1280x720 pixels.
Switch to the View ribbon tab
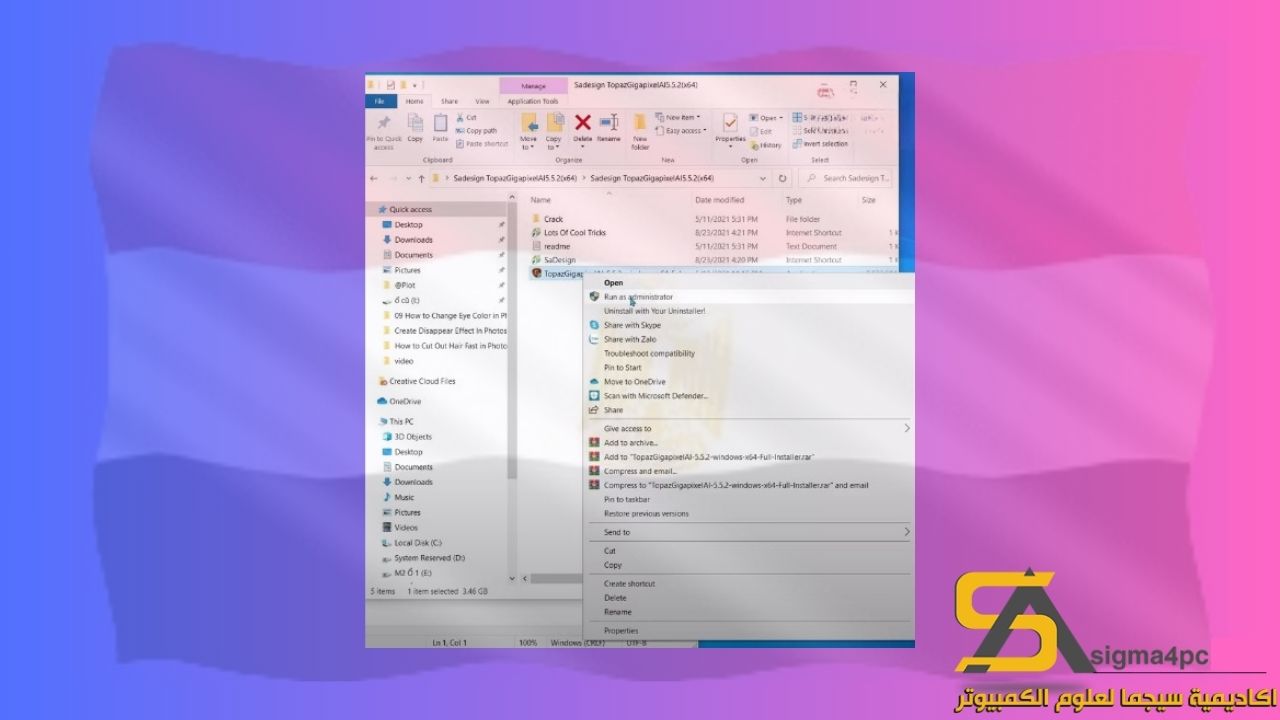click(482, 101)
